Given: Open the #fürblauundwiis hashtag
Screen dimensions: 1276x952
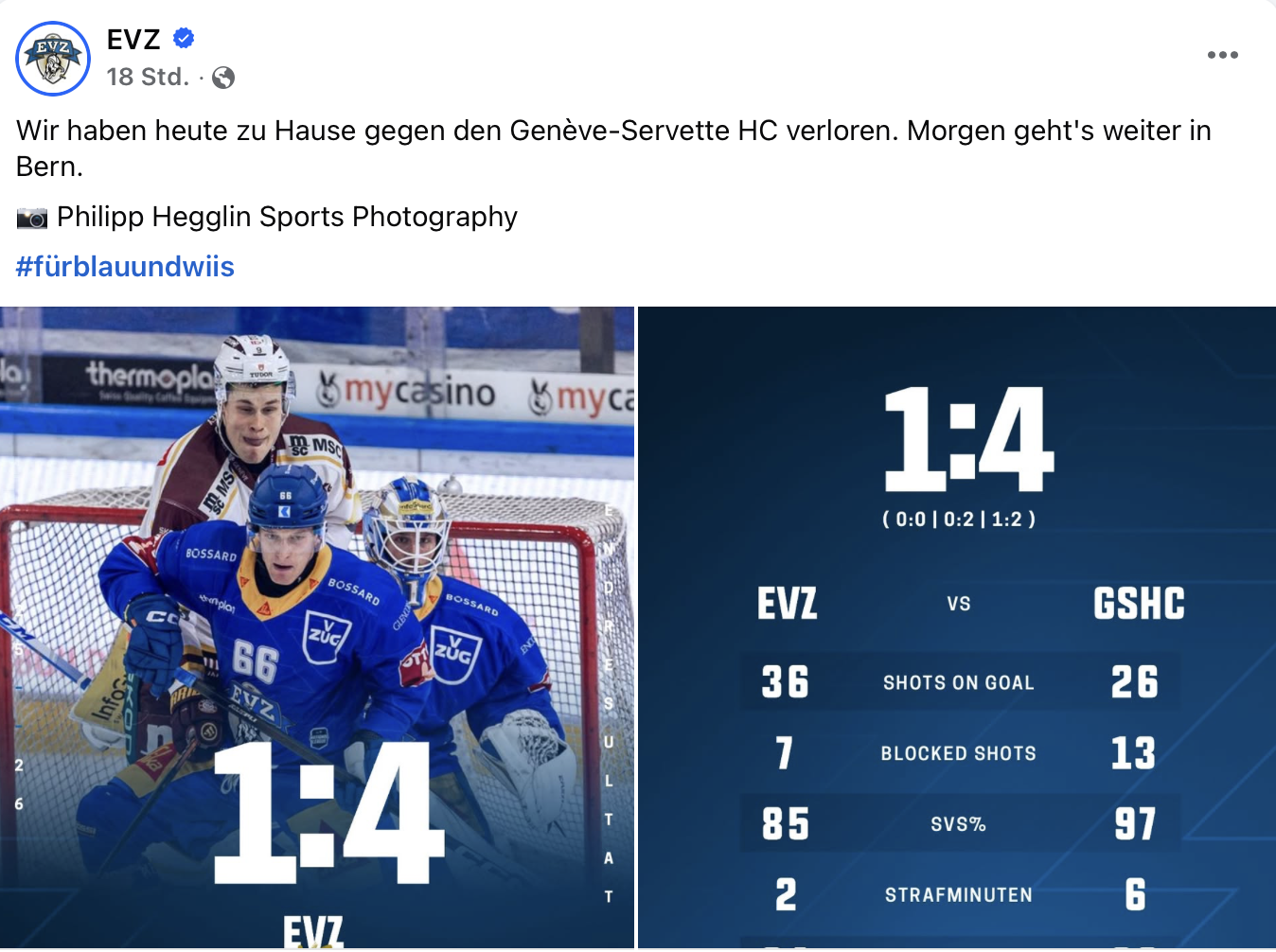Looking at the screenshot, I should tap(125, 267).
